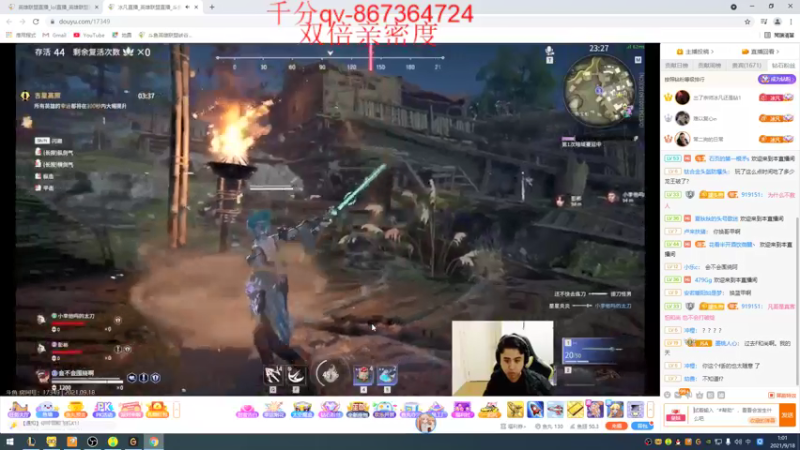Select the 贡献周榜 tab
Screen dimensions: 800x450
(709, 65)
